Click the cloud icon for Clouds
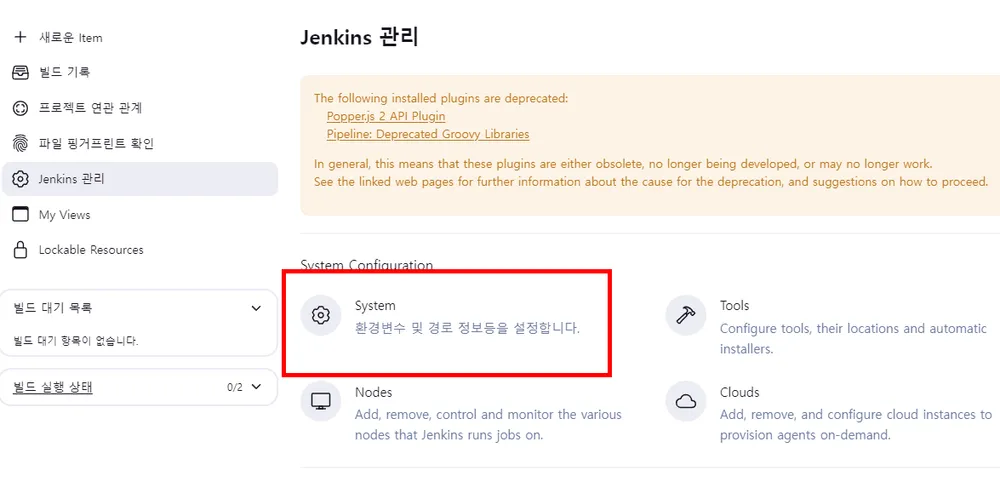Screen dimensions: 1000x489 click(x=686, y=401)
